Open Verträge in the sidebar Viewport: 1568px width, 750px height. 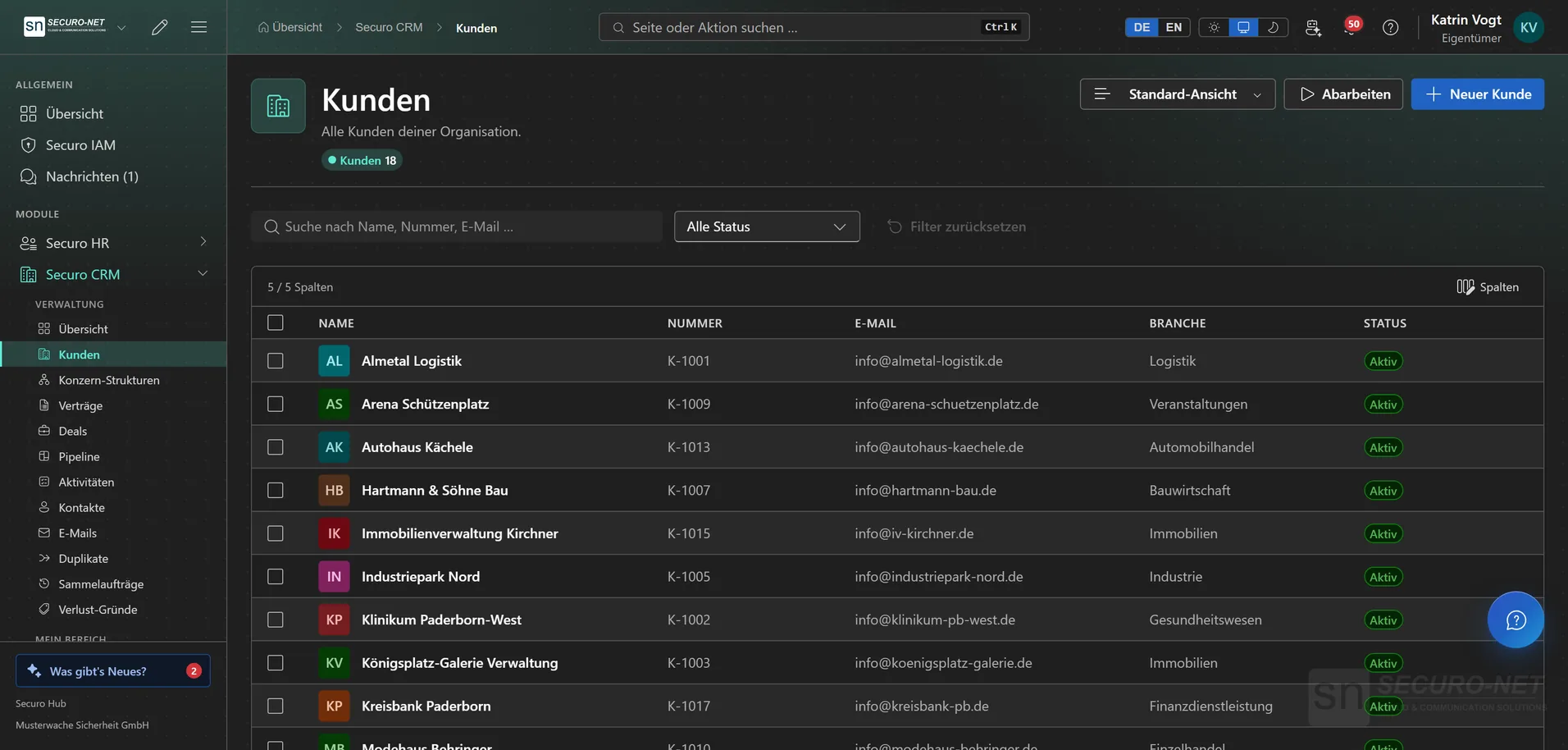pos(80,405)
